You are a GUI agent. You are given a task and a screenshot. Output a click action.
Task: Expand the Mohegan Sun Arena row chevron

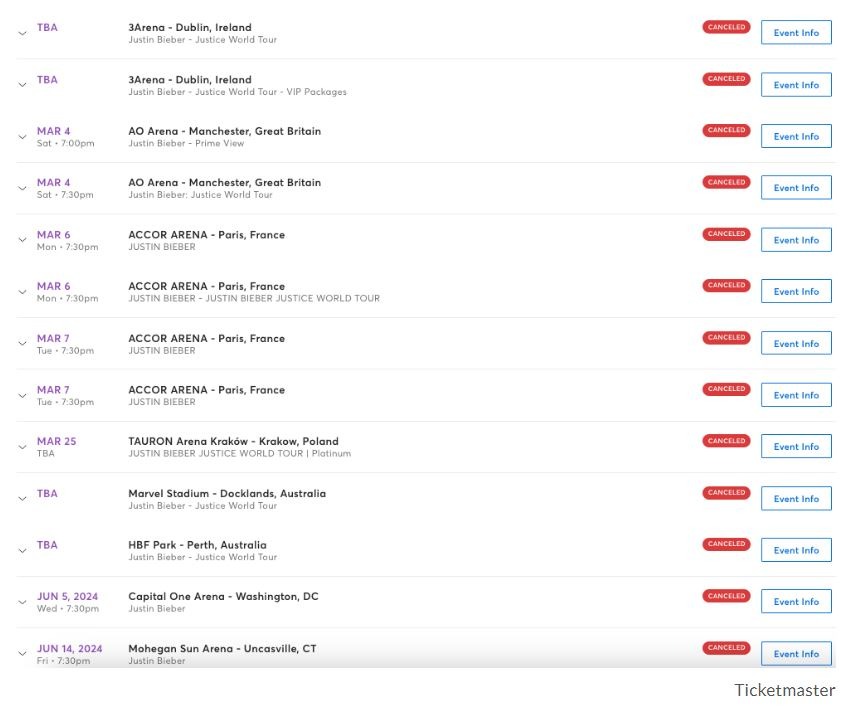pos(22,654)
